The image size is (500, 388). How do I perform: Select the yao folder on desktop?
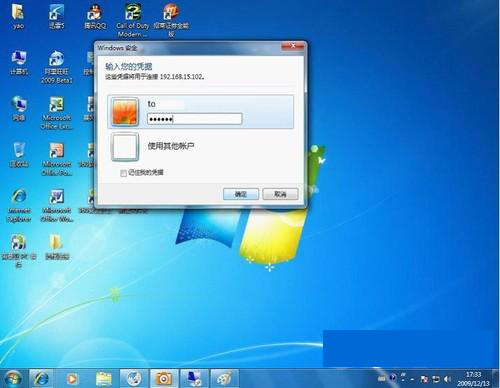click(18, 16)
